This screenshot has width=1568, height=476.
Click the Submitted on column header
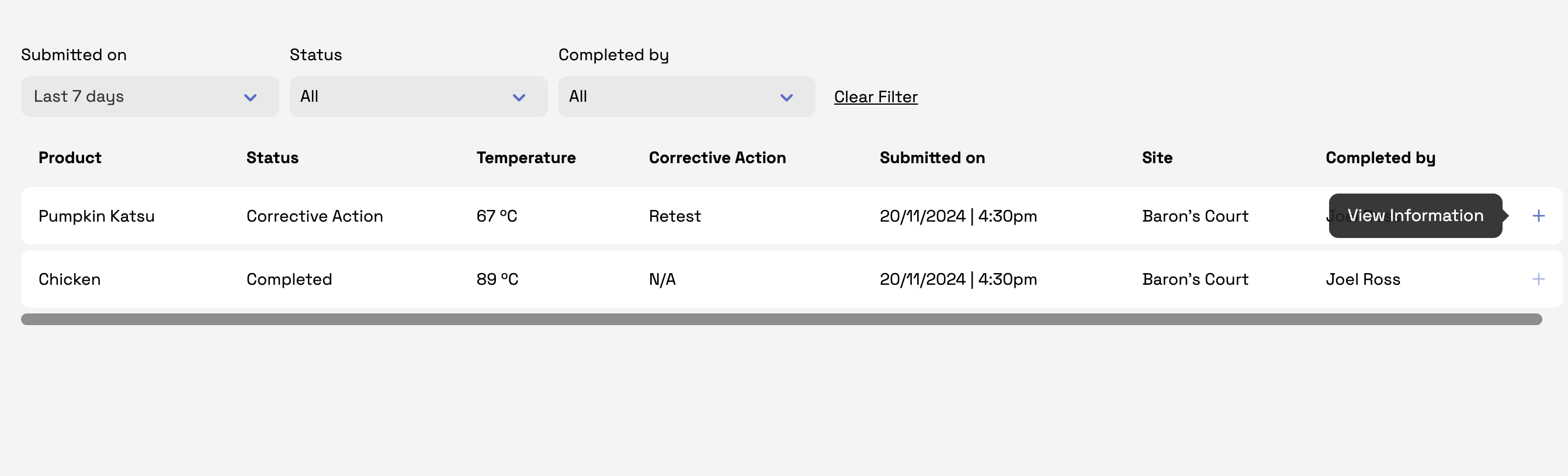click(932, 158)
